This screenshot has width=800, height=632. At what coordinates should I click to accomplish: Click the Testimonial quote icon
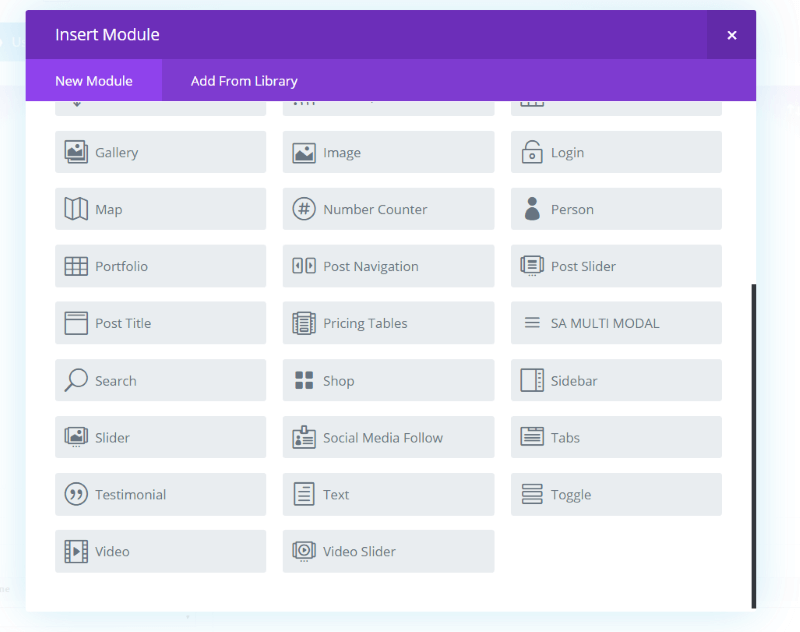pos(76,494)
